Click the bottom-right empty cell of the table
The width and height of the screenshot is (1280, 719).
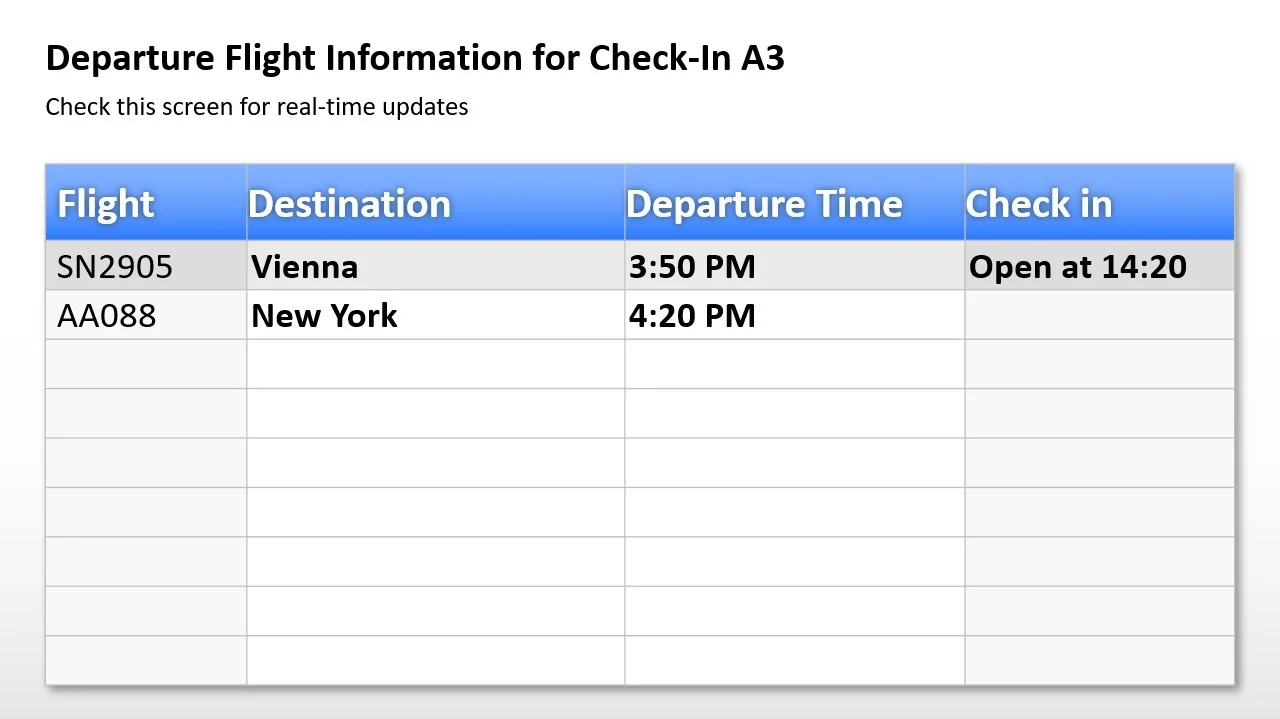click(x=1099, y=660)
